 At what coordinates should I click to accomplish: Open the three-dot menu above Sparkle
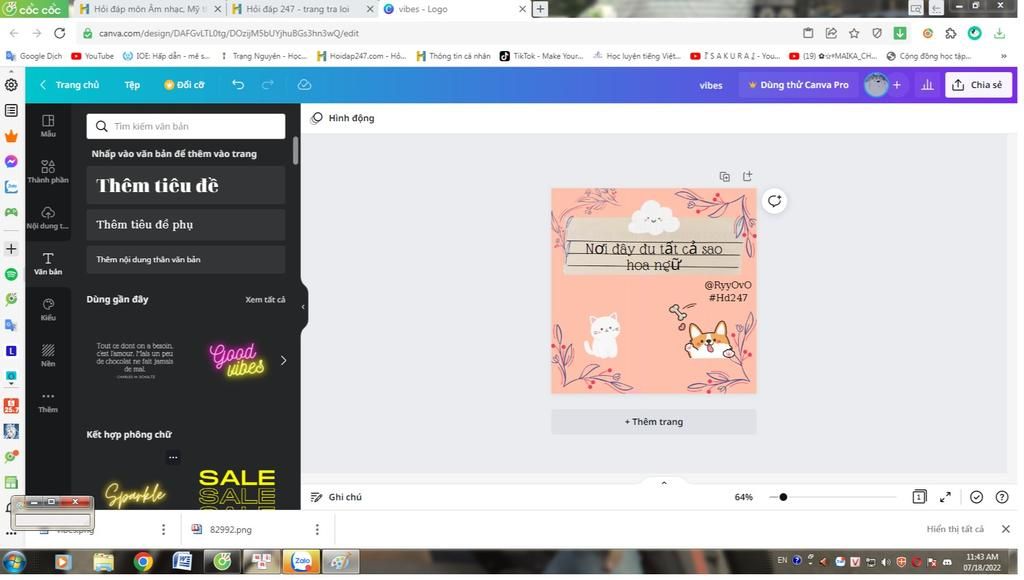[173, 457]
